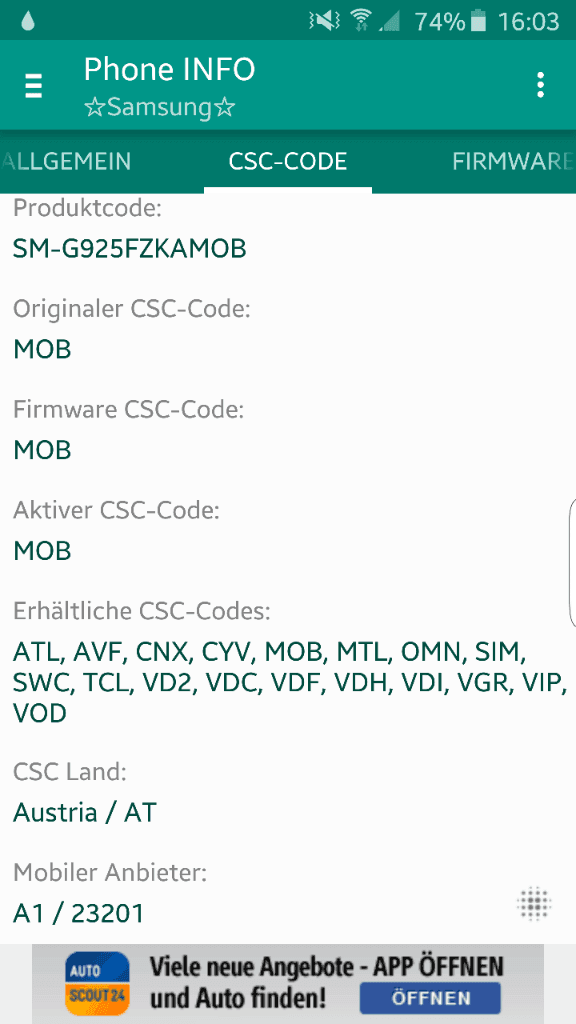Screen dimensions: 576x1024
Task: Tap the Mobiler Anbieter value A1 / 23201
Action: (78, 914)
